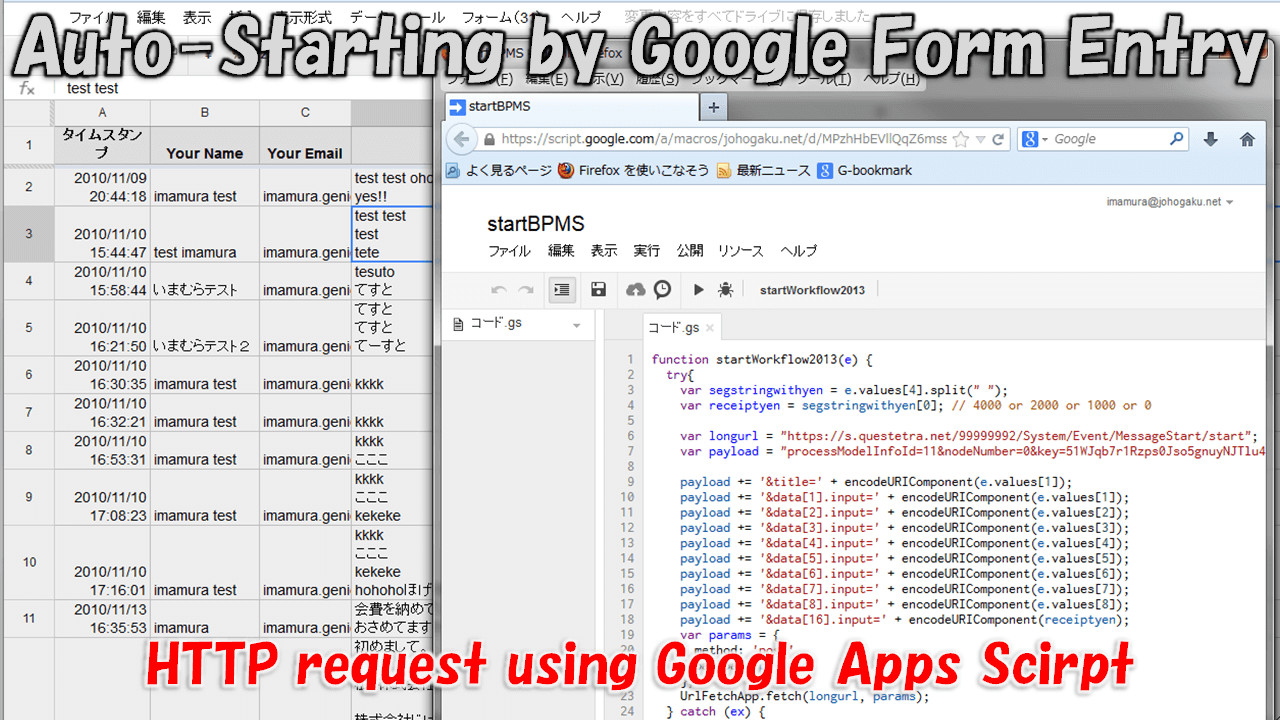Click cell test imamura
The image size is (1280, 720).
[x=205, y=235]
